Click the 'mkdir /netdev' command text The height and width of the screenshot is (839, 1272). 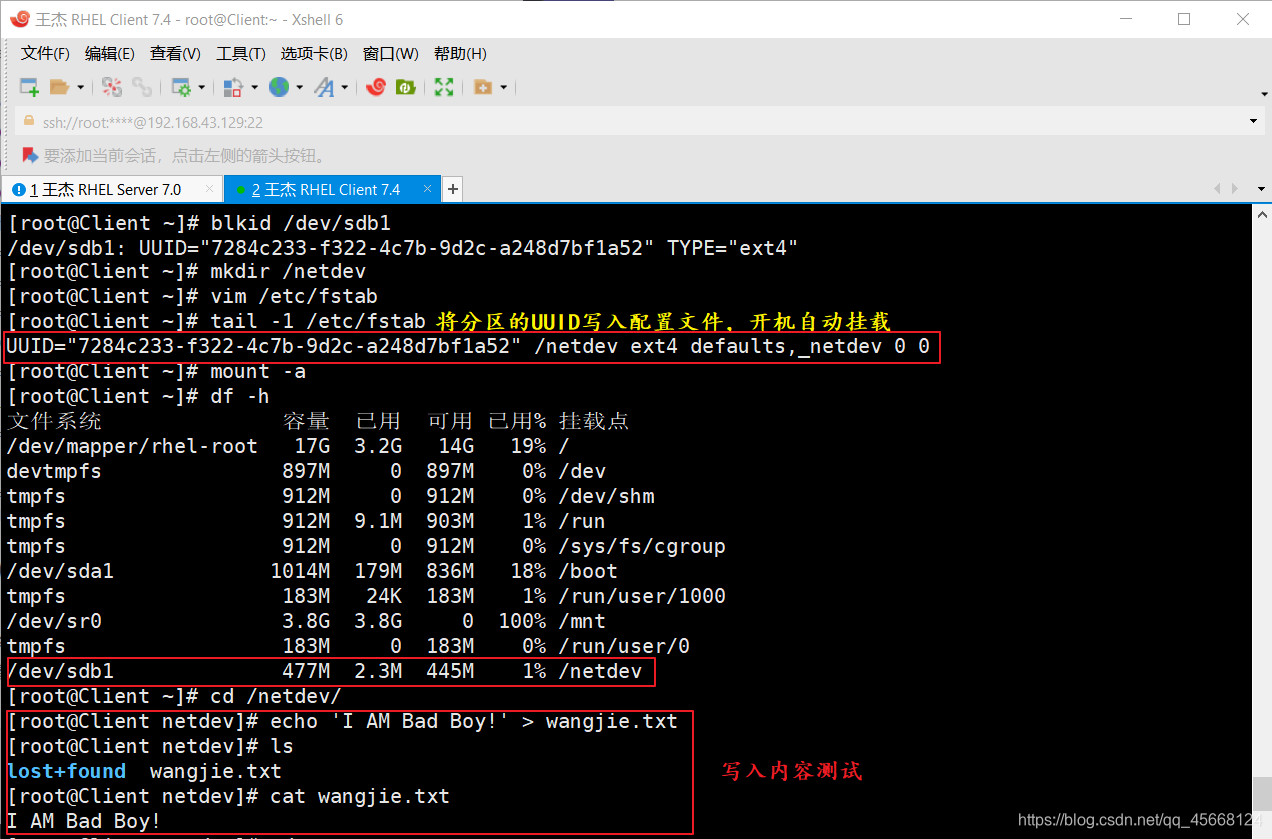point(288,271)
